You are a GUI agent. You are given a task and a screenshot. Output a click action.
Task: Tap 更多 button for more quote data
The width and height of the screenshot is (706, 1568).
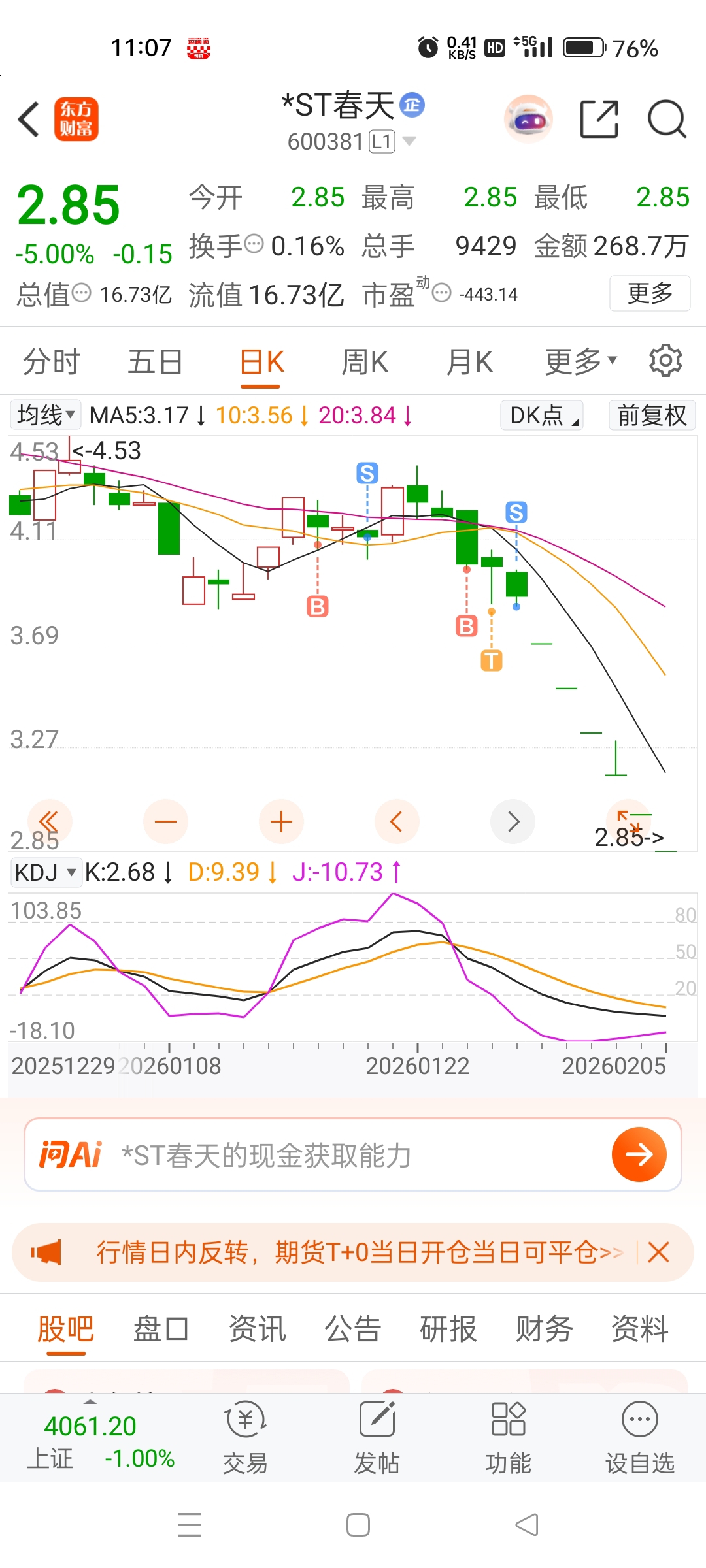tap(650, 293)
